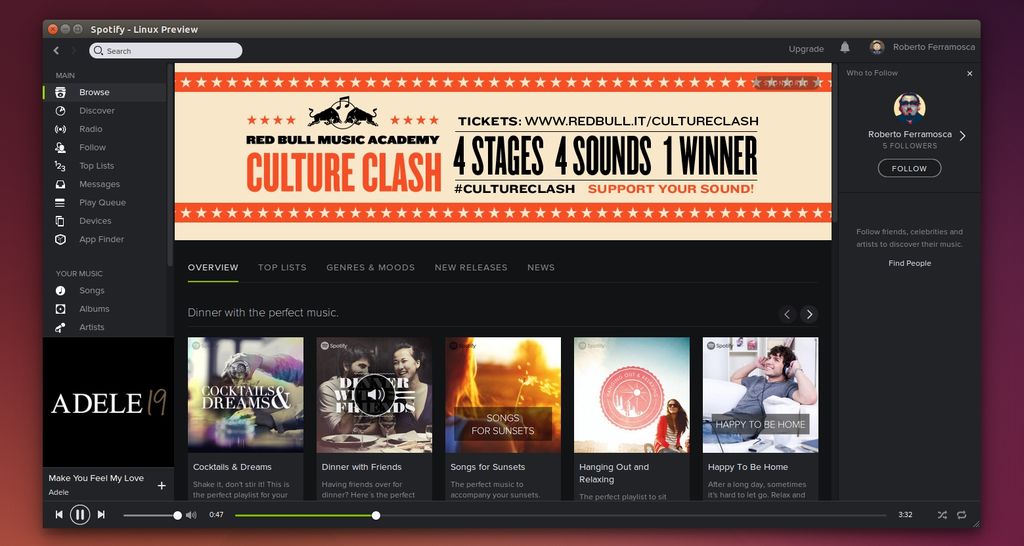This screenshot has height=546, width=1024.
Task: Click the Dinner with Friends title text
Action: 362,467
